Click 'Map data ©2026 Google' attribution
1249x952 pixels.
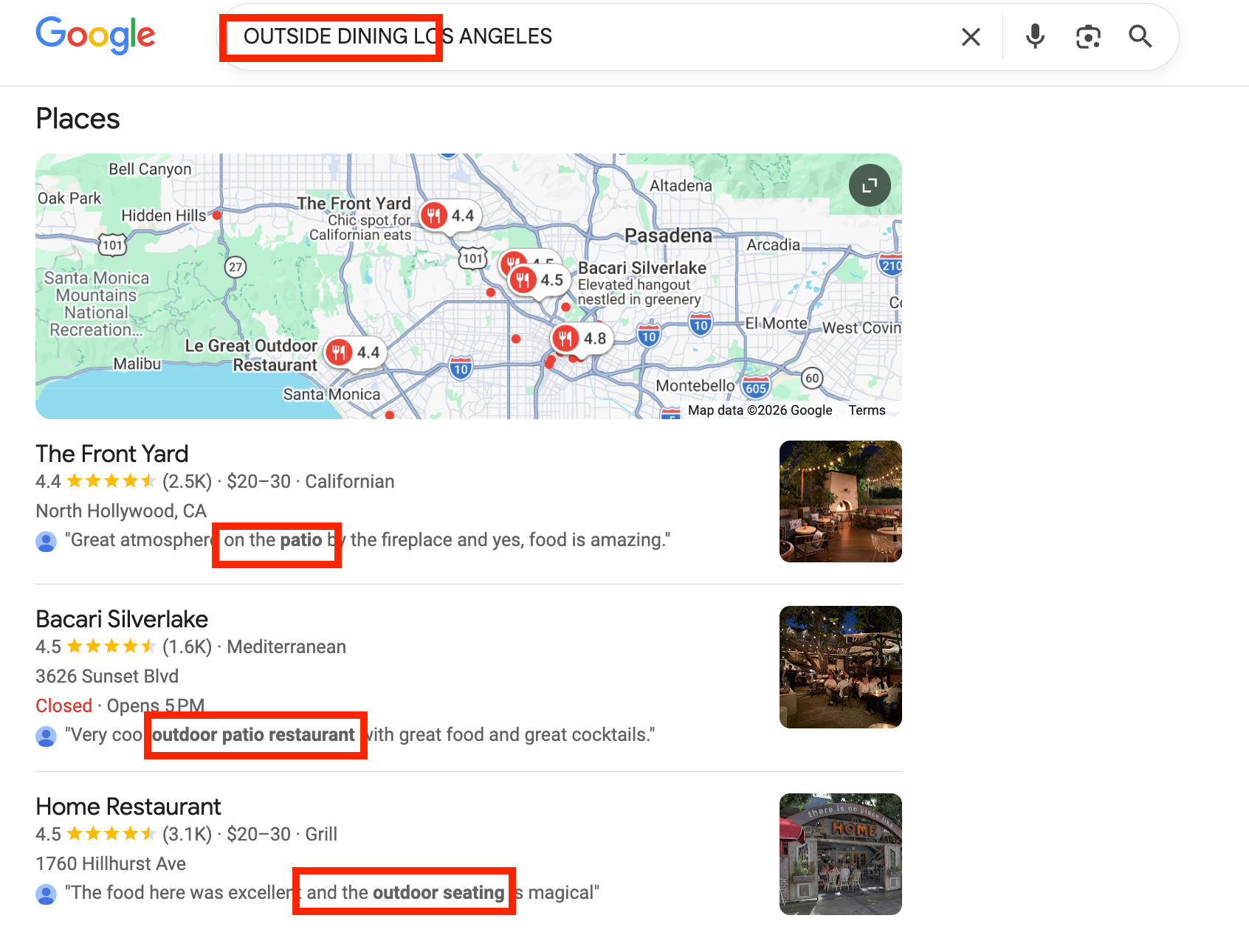[x=760, y=410]
